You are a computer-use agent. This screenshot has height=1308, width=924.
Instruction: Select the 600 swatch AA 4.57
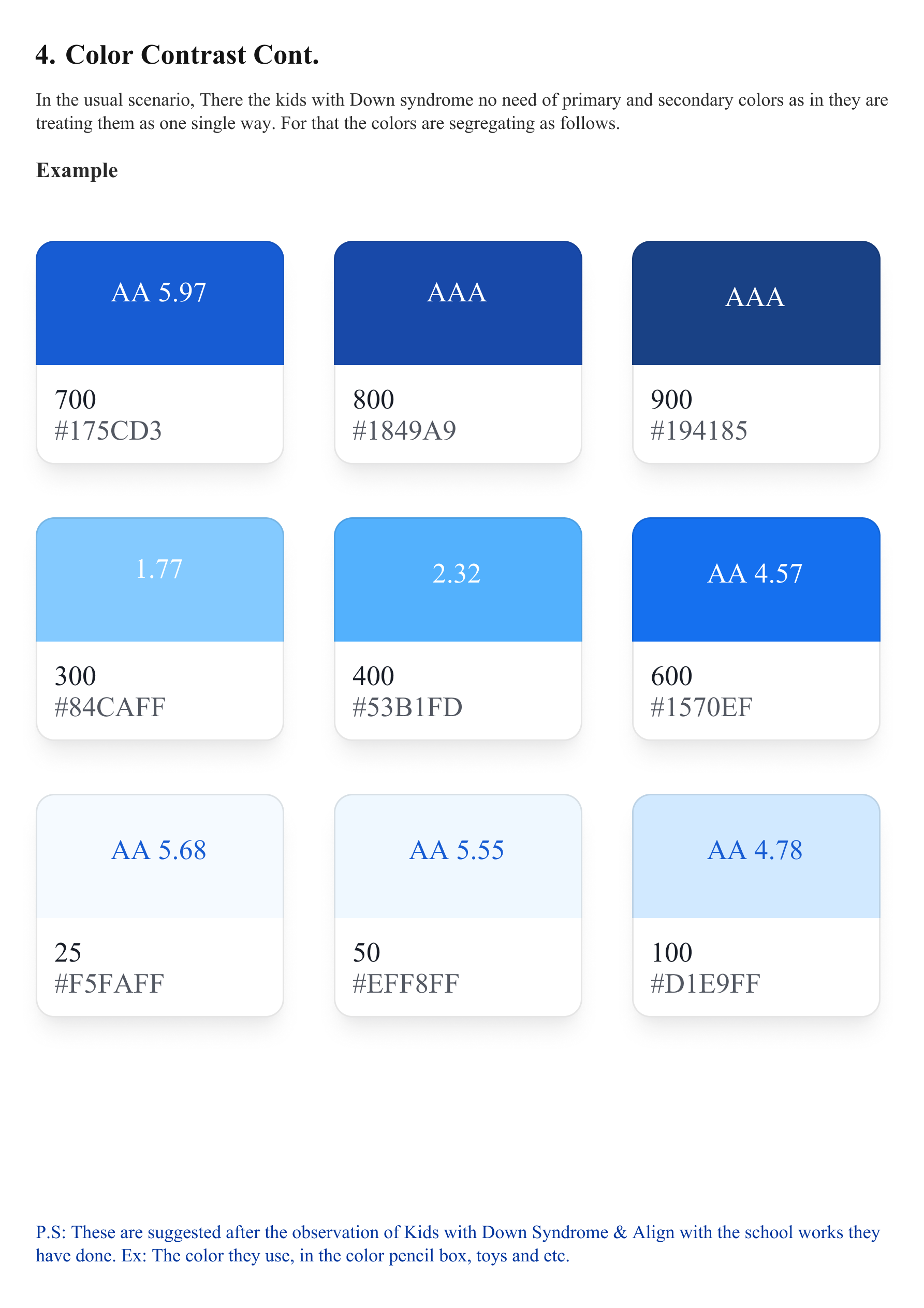tap(755, 579)
